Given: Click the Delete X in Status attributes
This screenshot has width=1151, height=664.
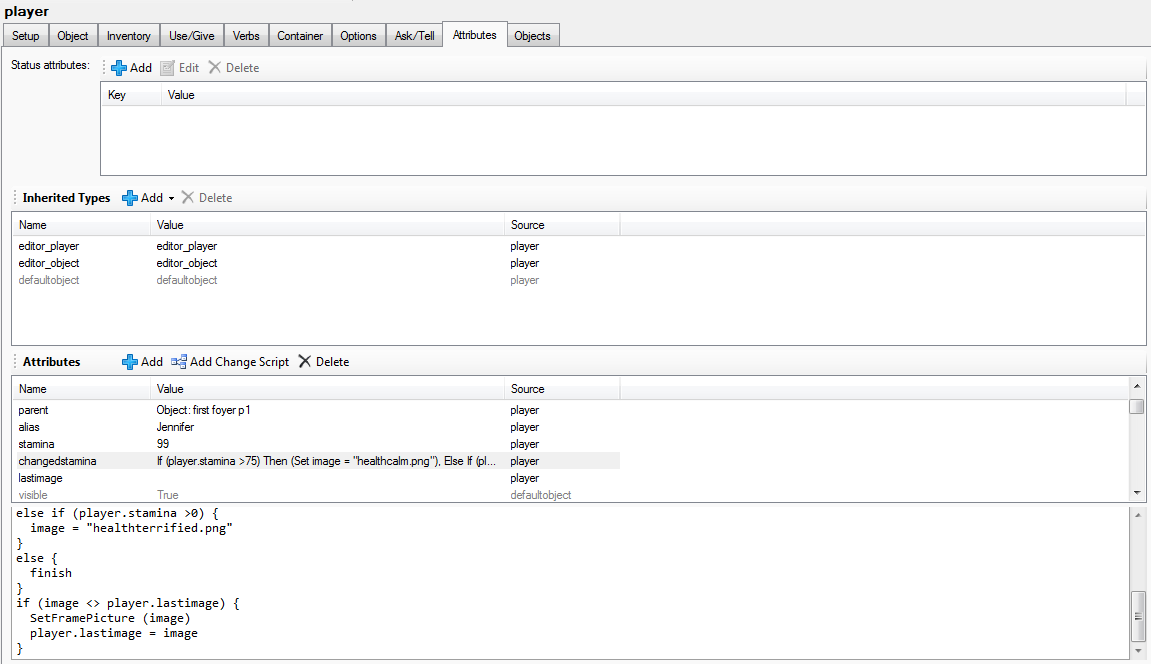Looking at the screenshot, I should point(214,68).
